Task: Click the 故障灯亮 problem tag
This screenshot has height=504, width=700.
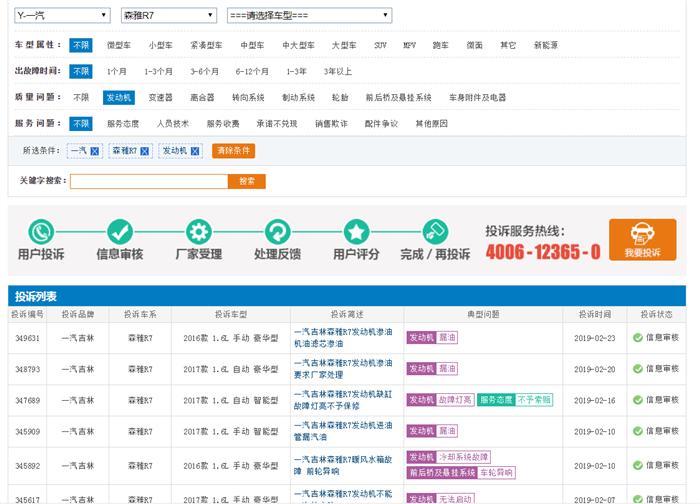Action: [455, 400]
